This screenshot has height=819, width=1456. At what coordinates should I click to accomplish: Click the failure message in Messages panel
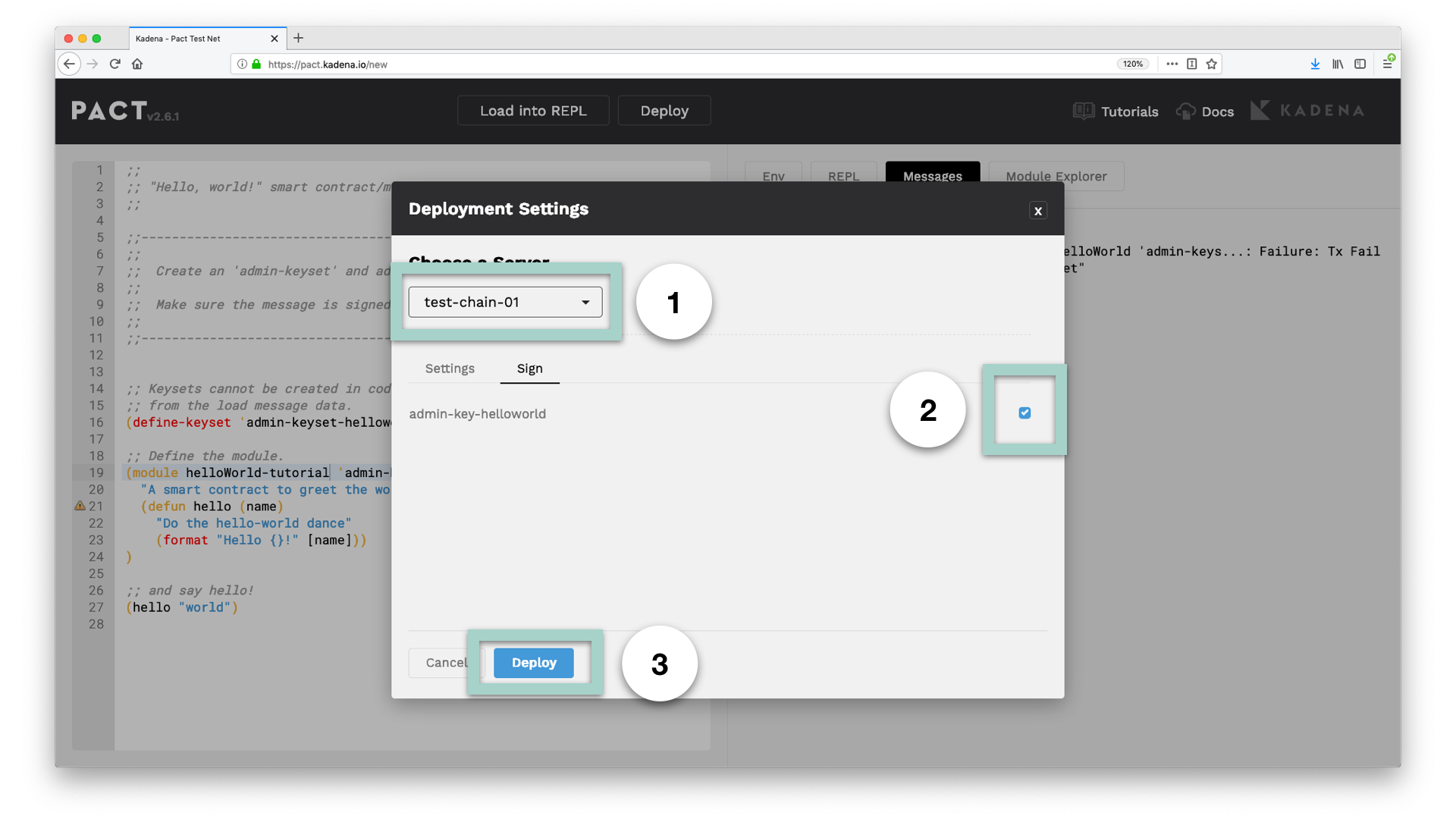pyautogui.click(x=1221, y=259)
